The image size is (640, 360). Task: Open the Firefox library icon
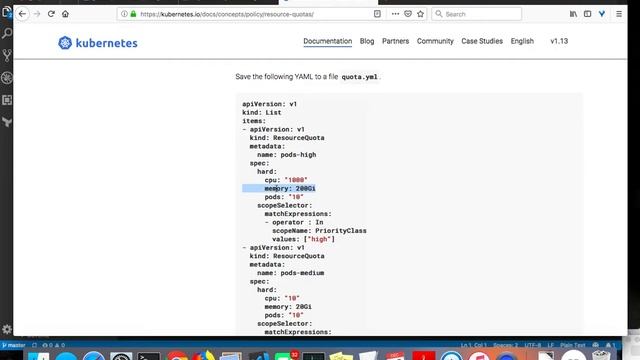coord(573,14)
